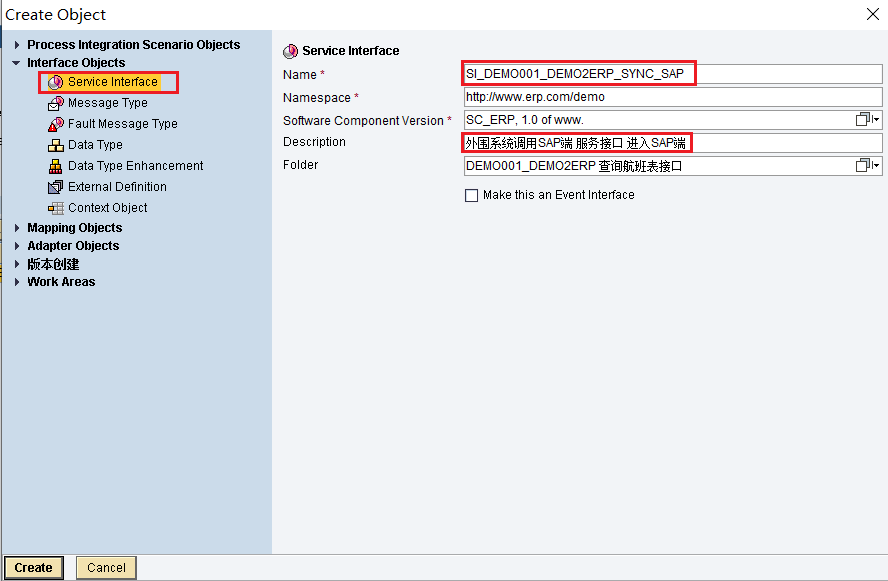The image size is (888, 581).
Task: Collapse the Interface Objects node
Action: tap(16, 63)
